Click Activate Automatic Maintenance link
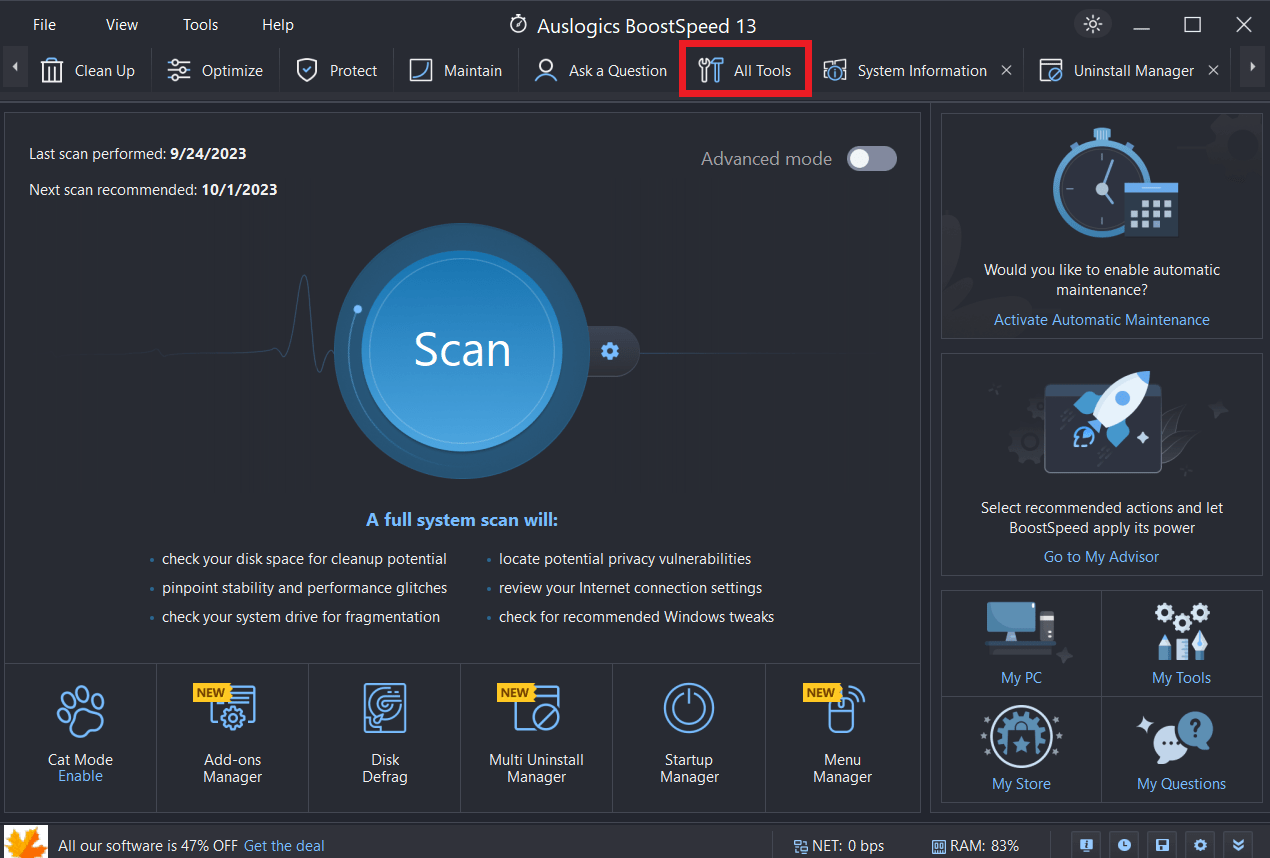 coord(1101,320)
